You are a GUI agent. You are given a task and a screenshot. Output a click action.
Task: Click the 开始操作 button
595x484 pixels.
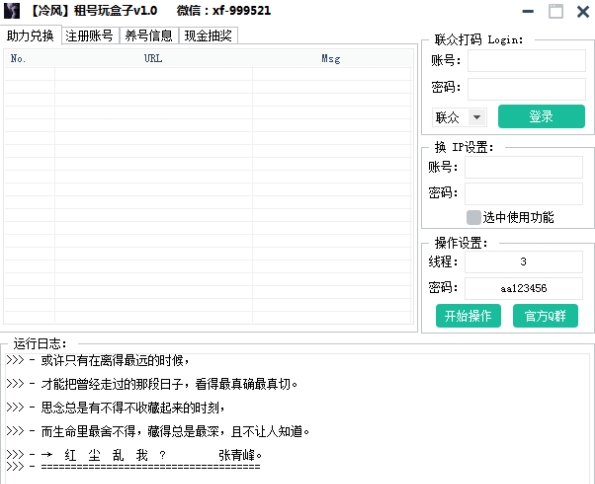[x=468, y=316]
